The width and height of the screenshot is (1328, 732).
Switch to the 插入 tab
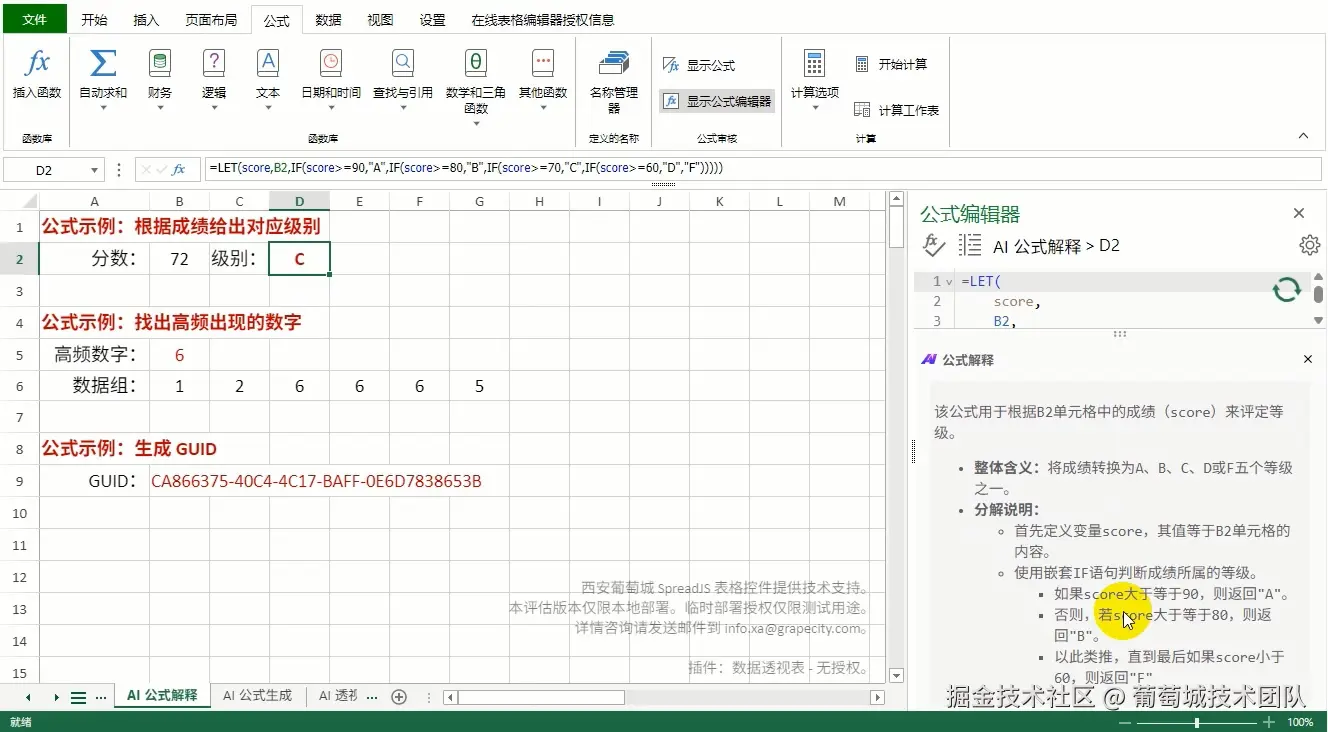(146, 20)
